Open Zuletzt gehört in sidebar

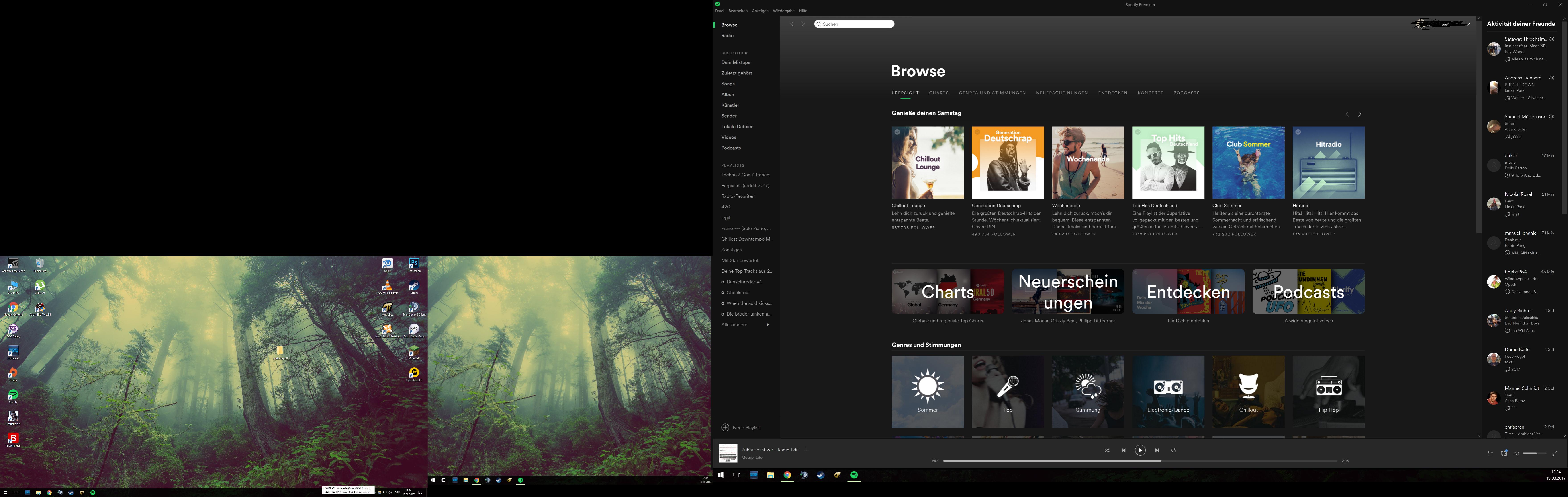pos(736,73)
